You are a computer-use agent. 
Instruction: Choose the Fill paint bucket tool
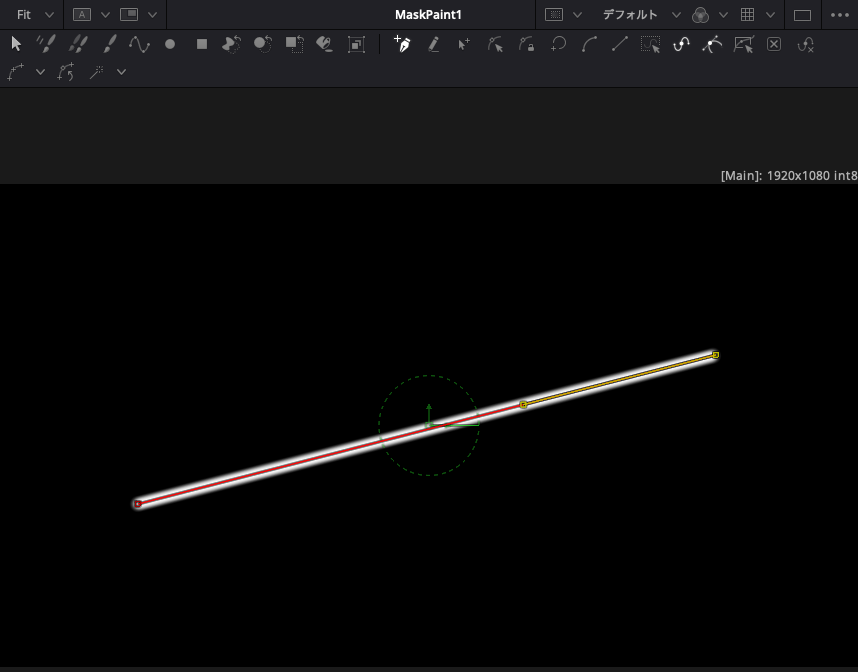point(324,44)
